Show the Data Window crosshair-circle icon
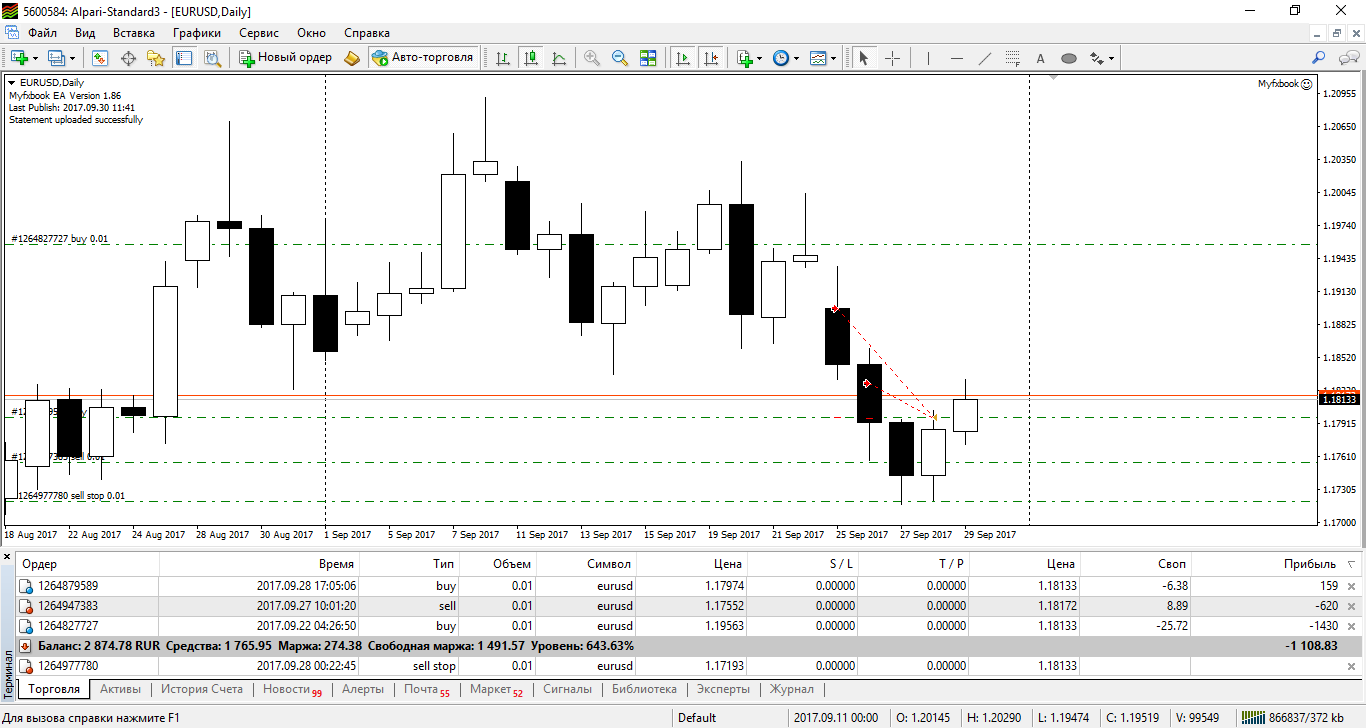1366x728 pixels. 128,58
